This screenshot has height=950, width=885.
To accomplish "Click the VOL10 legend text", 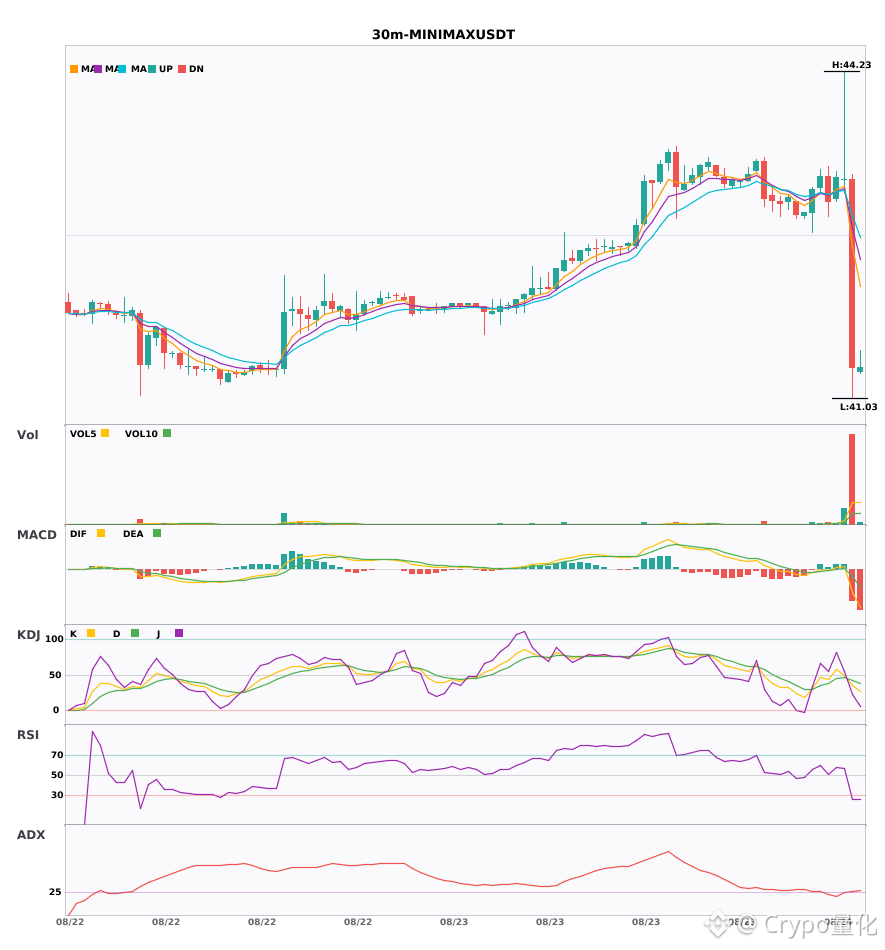I will pyautogui.click(x=141, y=434).
